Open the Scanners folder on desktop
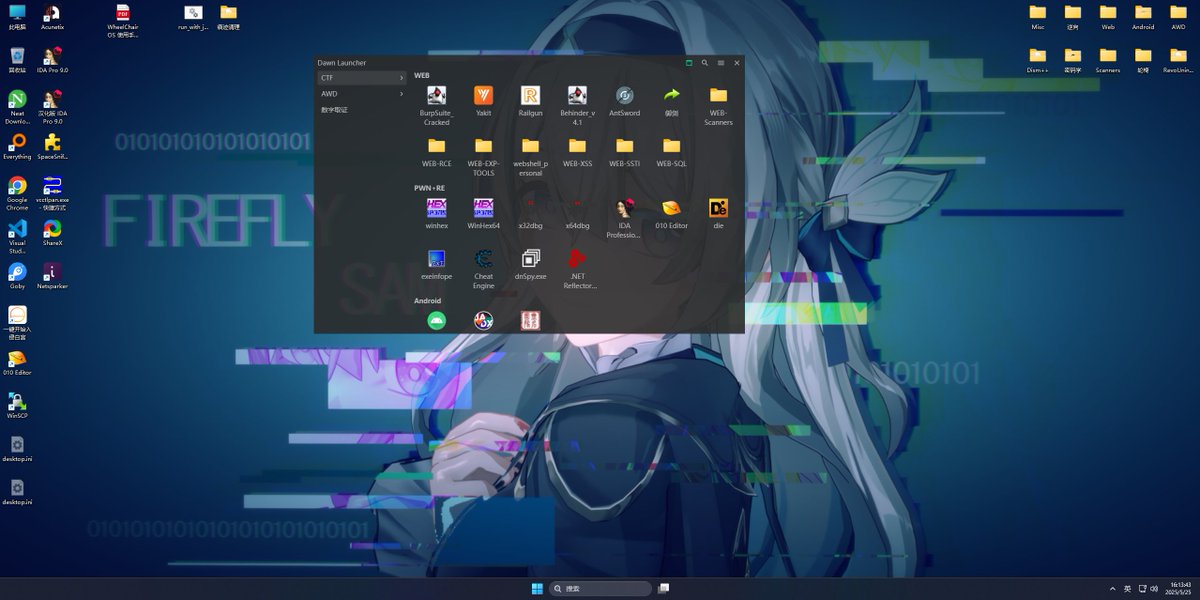The image size is (1200, 600). [x=1108, y=60]
